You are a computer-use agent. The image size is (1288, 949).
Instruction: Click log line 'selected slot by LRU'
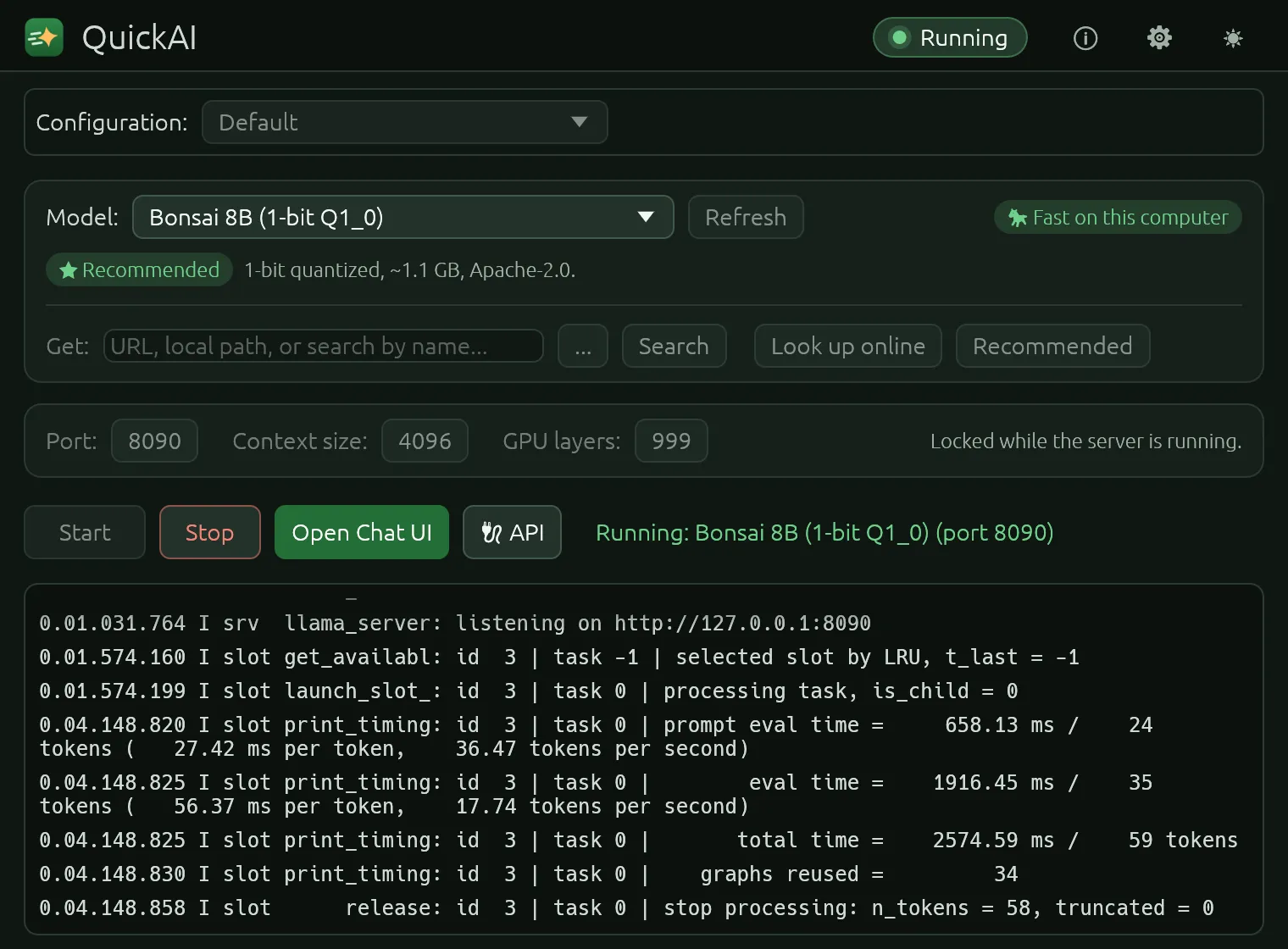559,658
